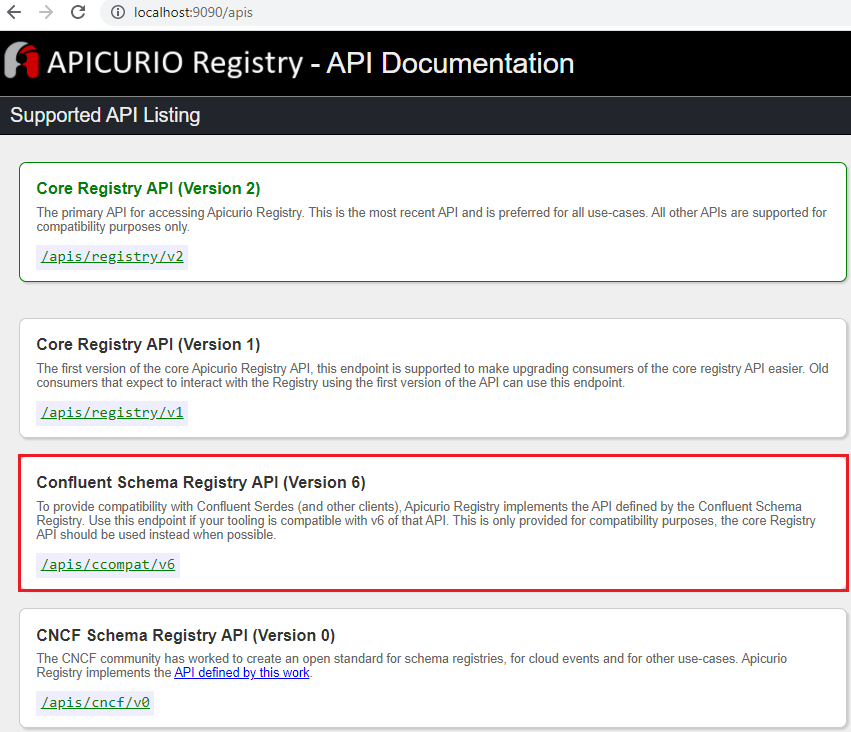Click the 'CNCF Schema Registry API (Version 0)' heading
The height and width of the screenshot is (732, 851).
coord(186,635)
